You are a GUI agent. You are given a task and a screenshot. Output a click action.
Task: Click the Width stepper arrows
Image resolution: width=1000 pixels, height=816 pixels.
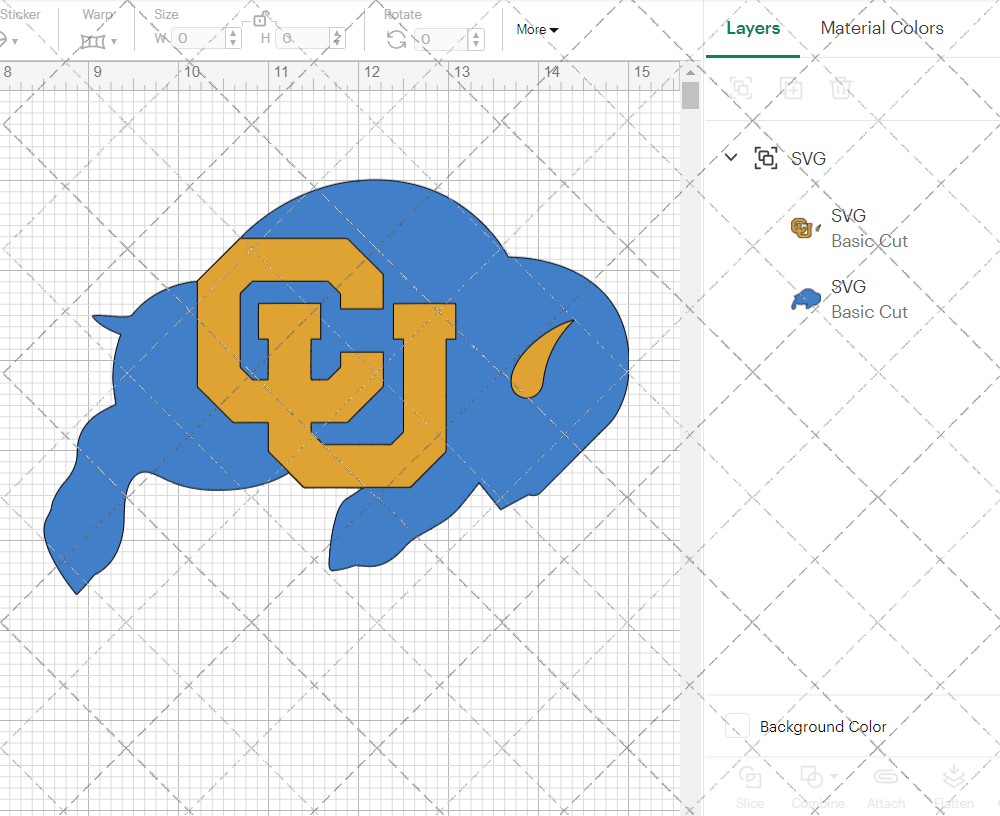[x=233, y=39]
